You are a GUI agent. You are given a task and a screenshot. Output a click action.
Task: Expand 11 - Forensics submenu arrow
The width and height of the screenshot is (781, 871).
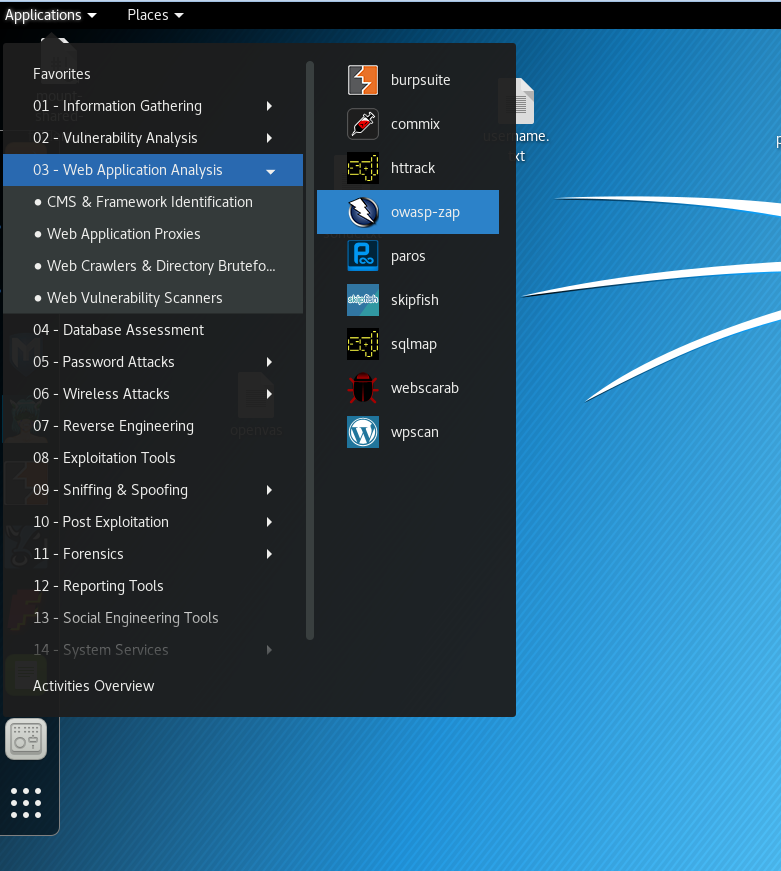[269, 554]
